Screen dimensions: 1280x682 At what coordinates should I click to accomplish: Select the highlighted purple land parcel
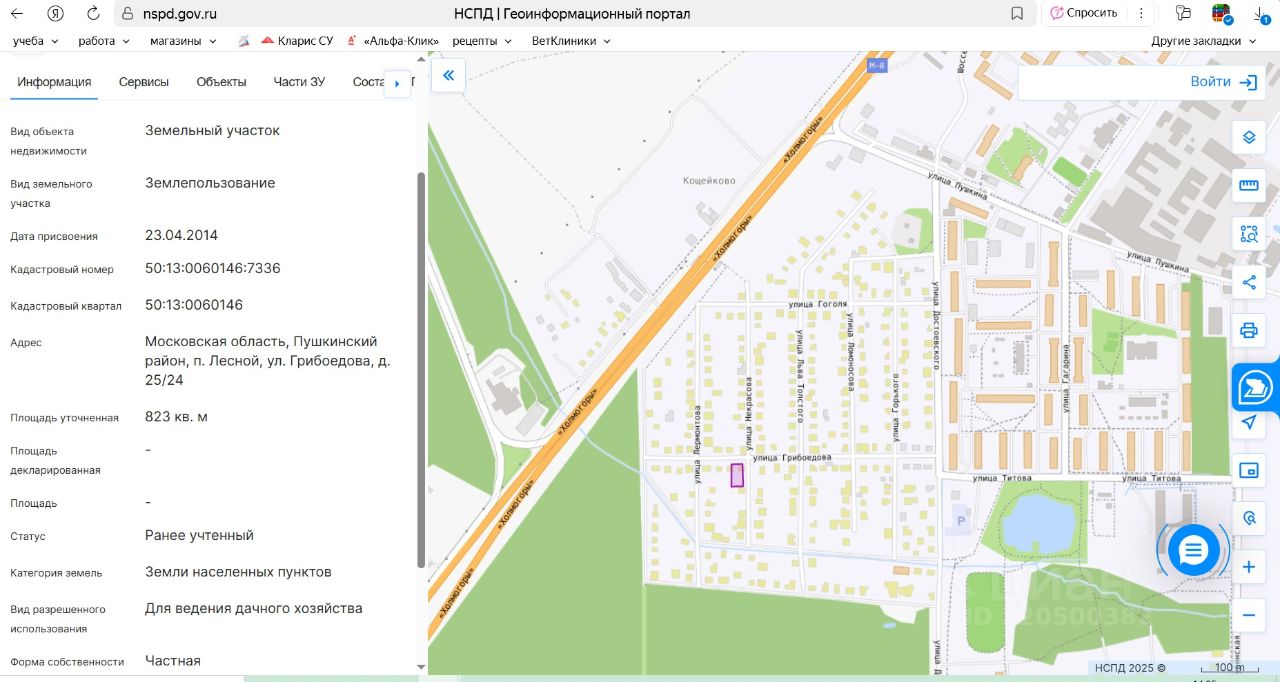(737, 475)
